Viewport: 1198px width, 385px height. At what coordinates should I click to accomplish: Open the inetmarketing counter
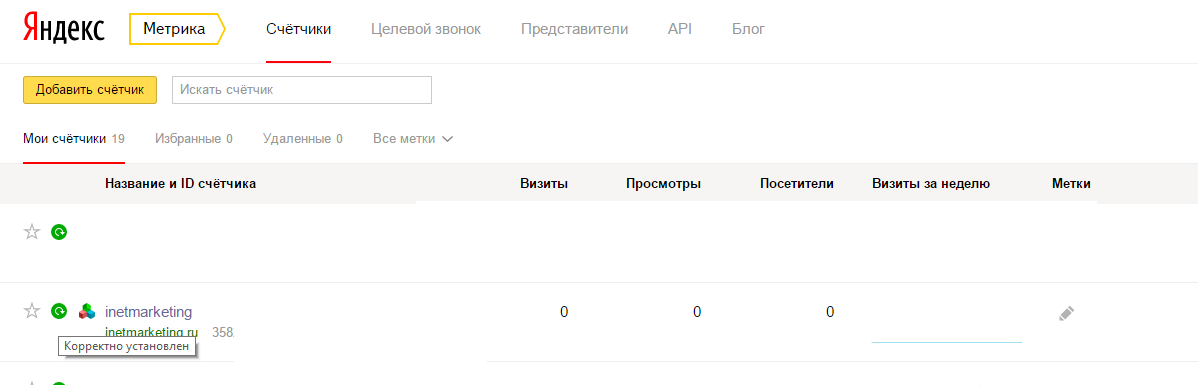pyautogui.click(x=148, y=312)
